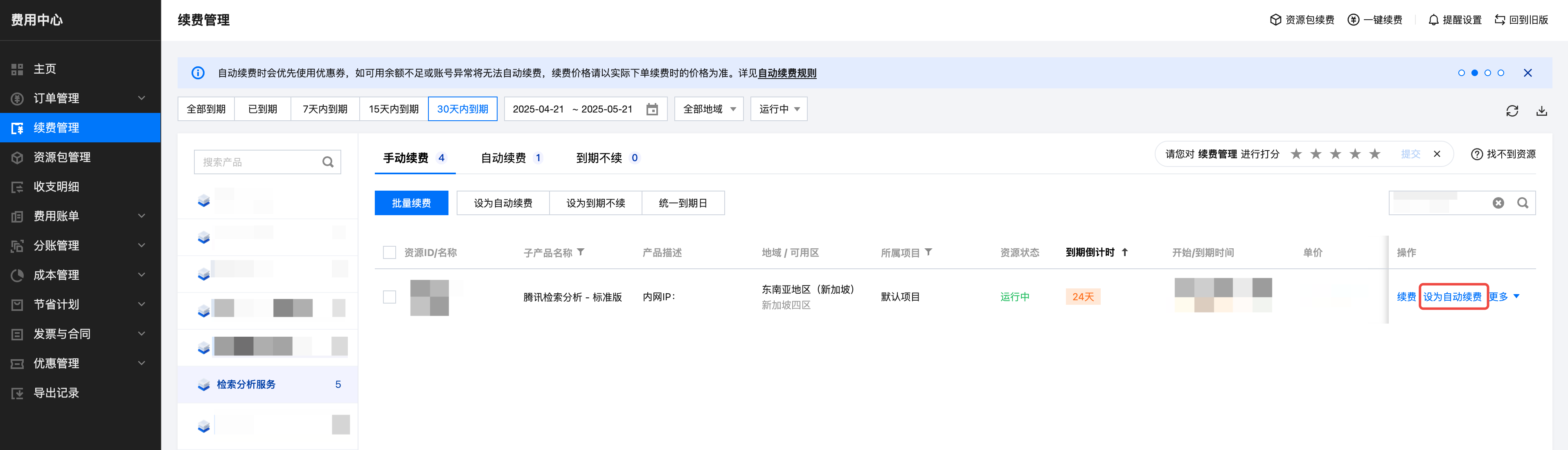Click the 资源包管理 cube icon

point(17,158)
